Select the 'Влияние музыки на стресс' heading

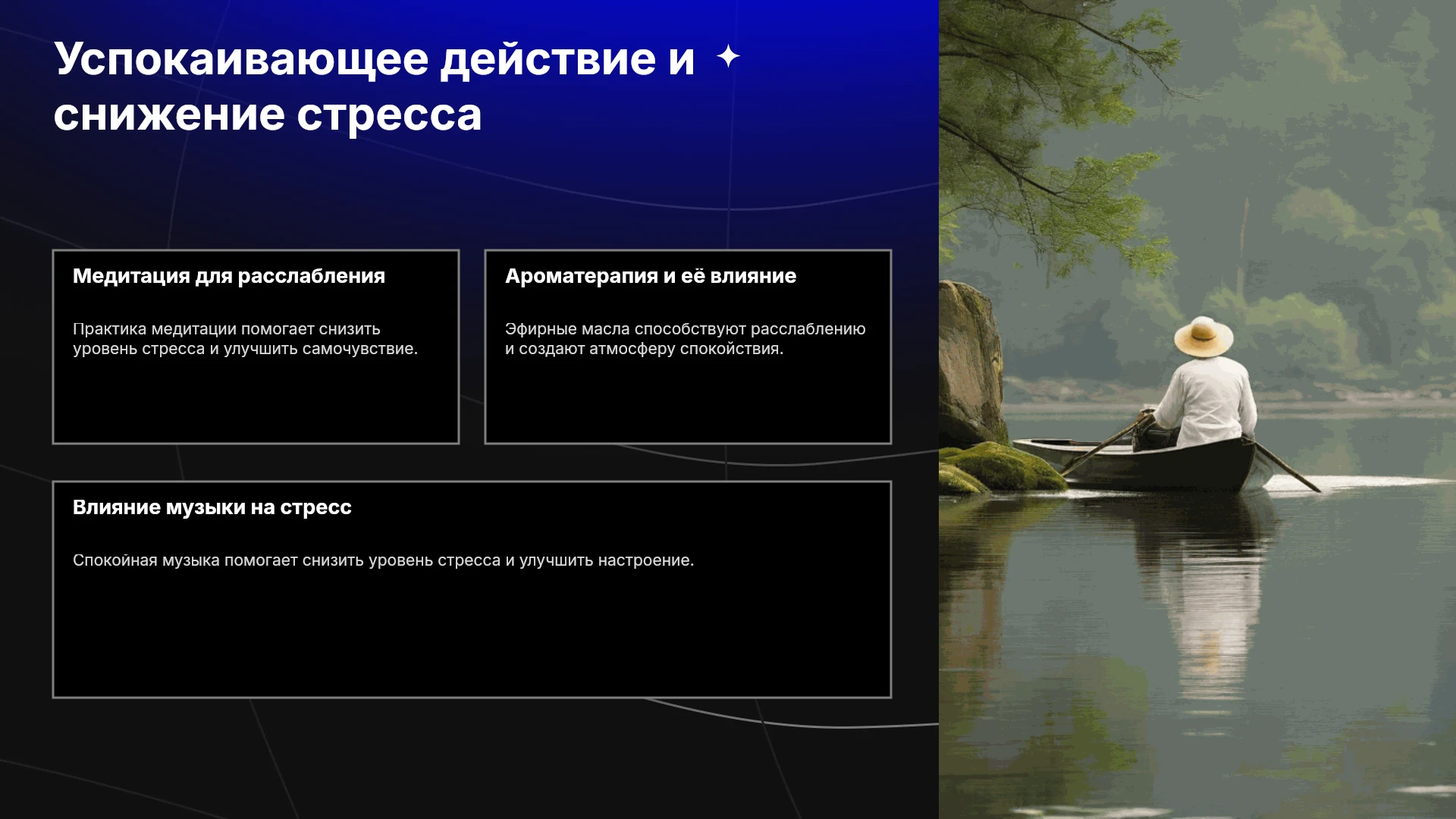tap(212, 507)
